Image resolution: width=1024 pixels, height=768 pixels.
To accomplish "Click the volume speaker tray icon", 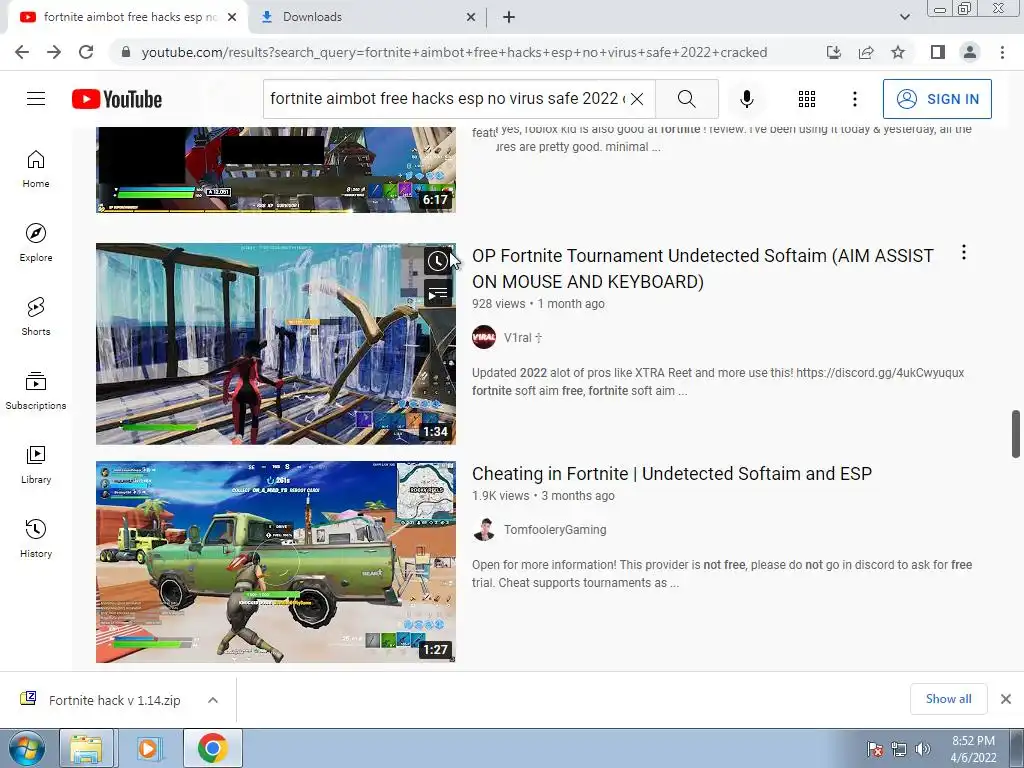I will click(923, 749).
